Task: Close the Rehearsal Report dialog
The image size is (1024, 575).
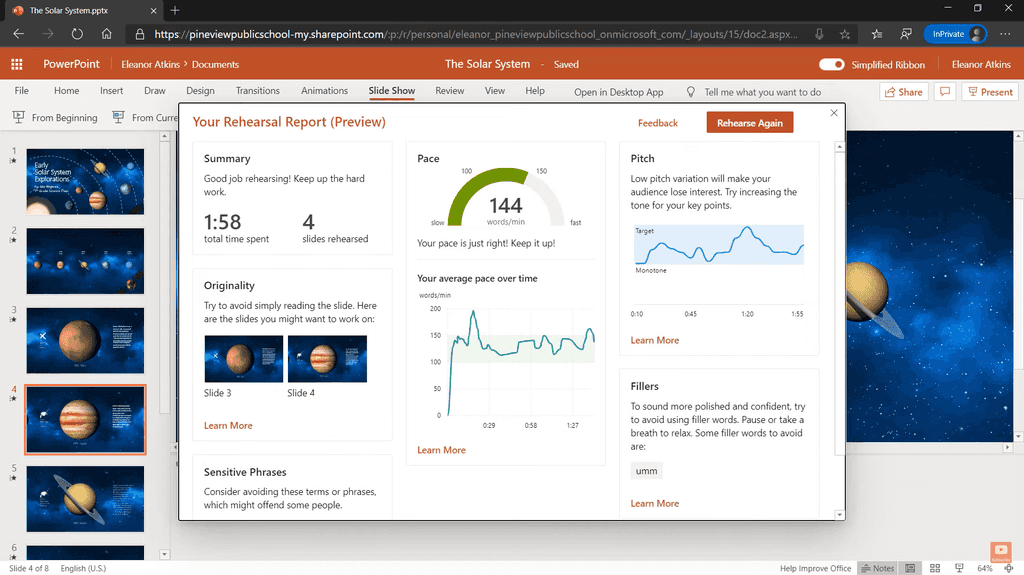Action: coord(834,113)
